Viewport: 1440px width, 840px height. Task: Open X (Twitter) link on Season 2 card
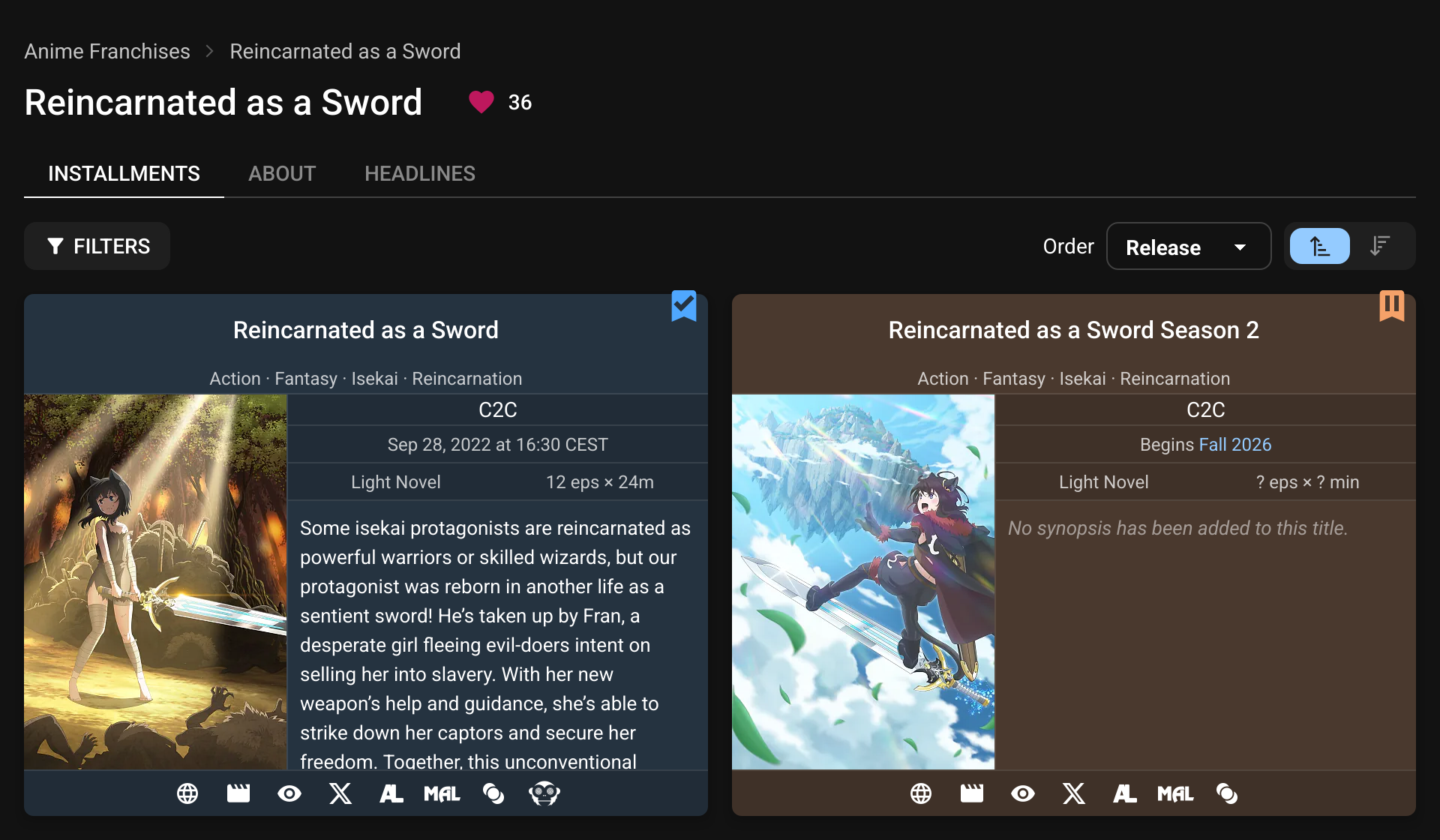(x=1074, y=793)
